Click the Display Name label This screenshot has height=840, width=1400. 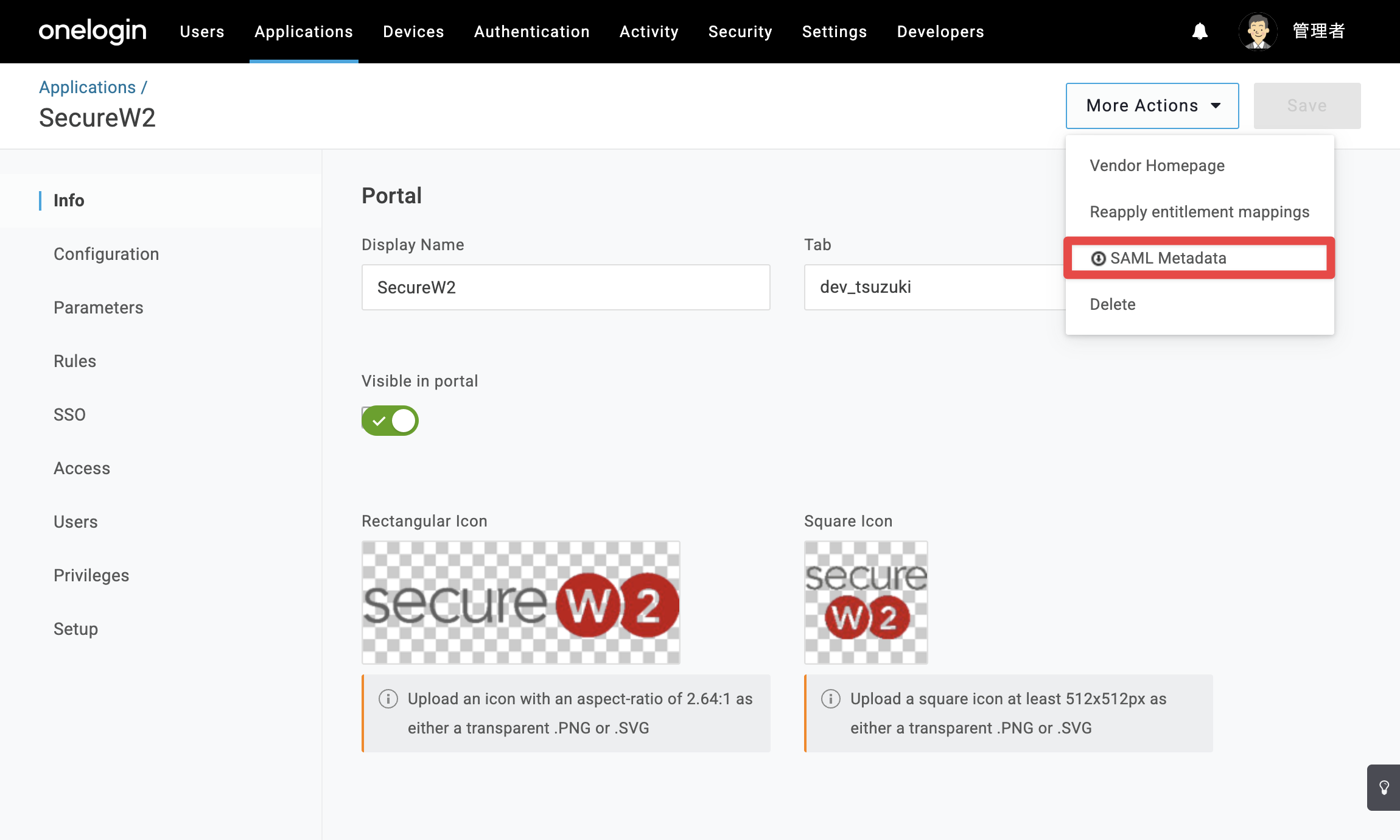pyautogui.click(x=413, y=245)
